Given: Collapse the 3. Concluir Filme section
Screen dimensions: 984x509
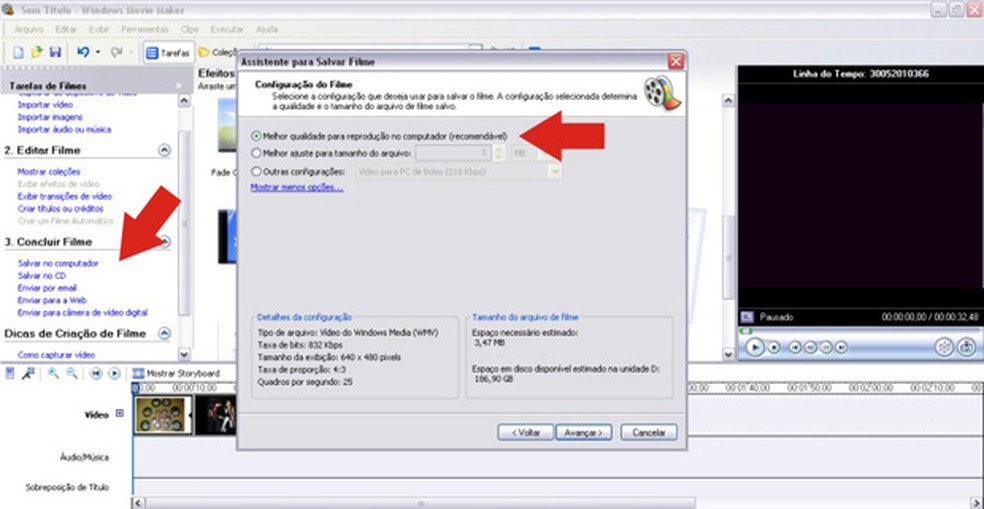Looking at the screenshot, I should pos(164,242).
